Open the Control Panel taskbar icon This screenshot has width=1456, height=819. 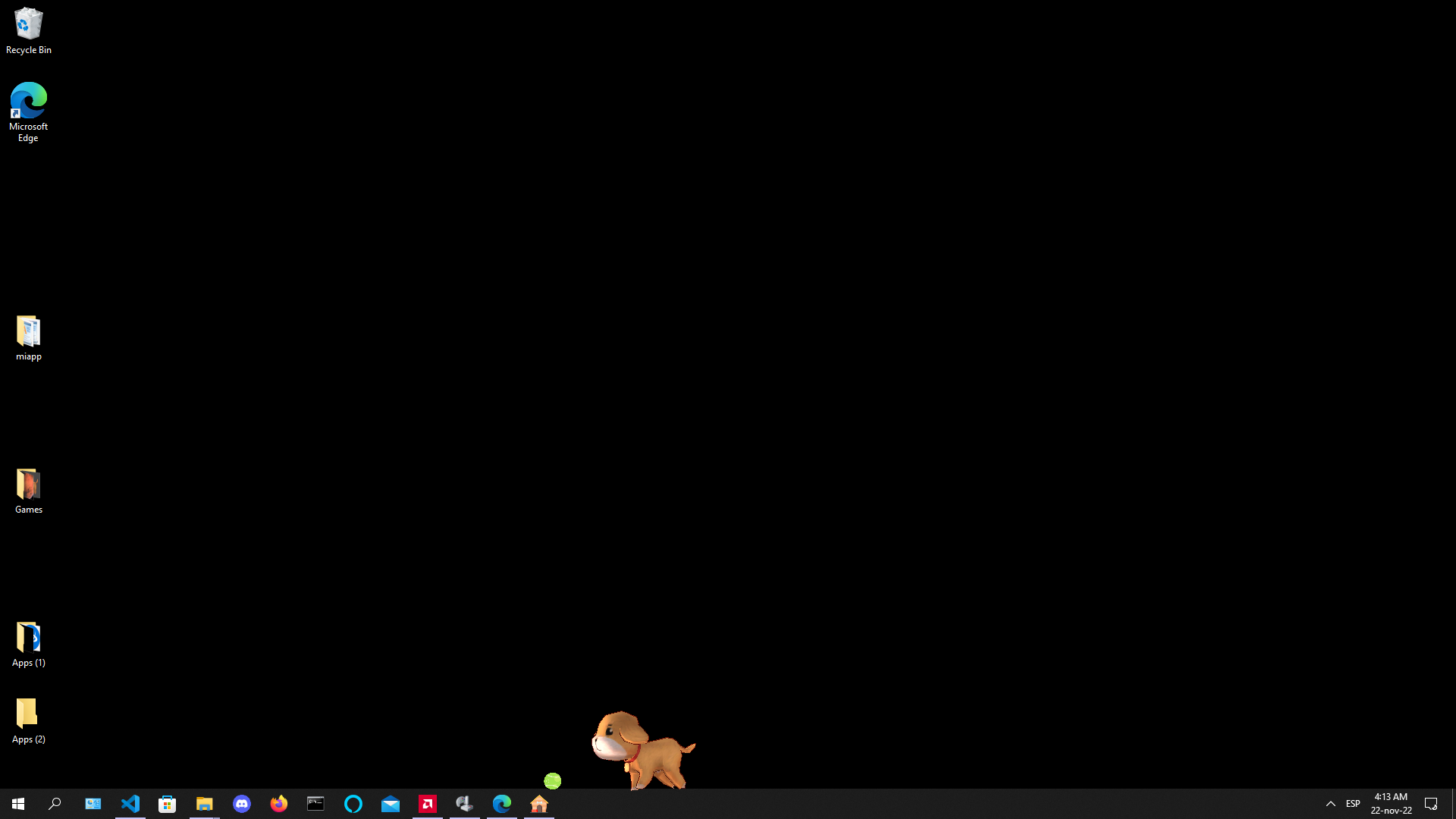[x=93, y=804]
